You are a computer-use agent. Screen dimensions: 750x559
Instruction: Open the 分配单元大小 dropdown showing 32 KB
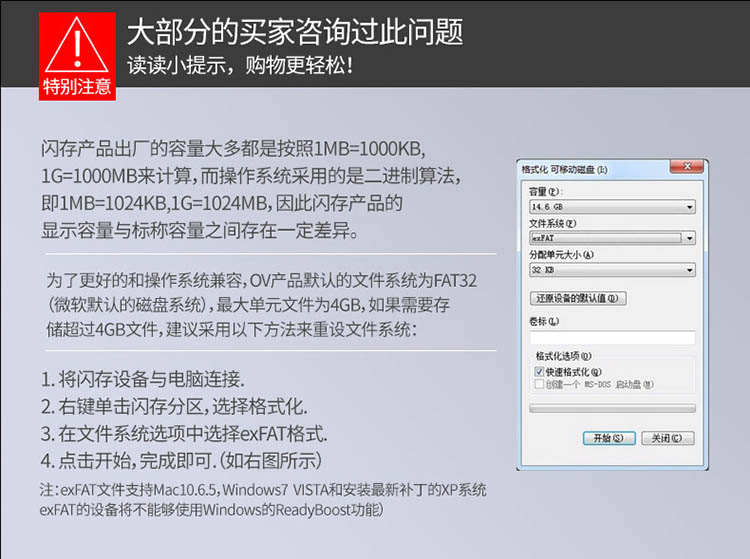click(611, 270)
